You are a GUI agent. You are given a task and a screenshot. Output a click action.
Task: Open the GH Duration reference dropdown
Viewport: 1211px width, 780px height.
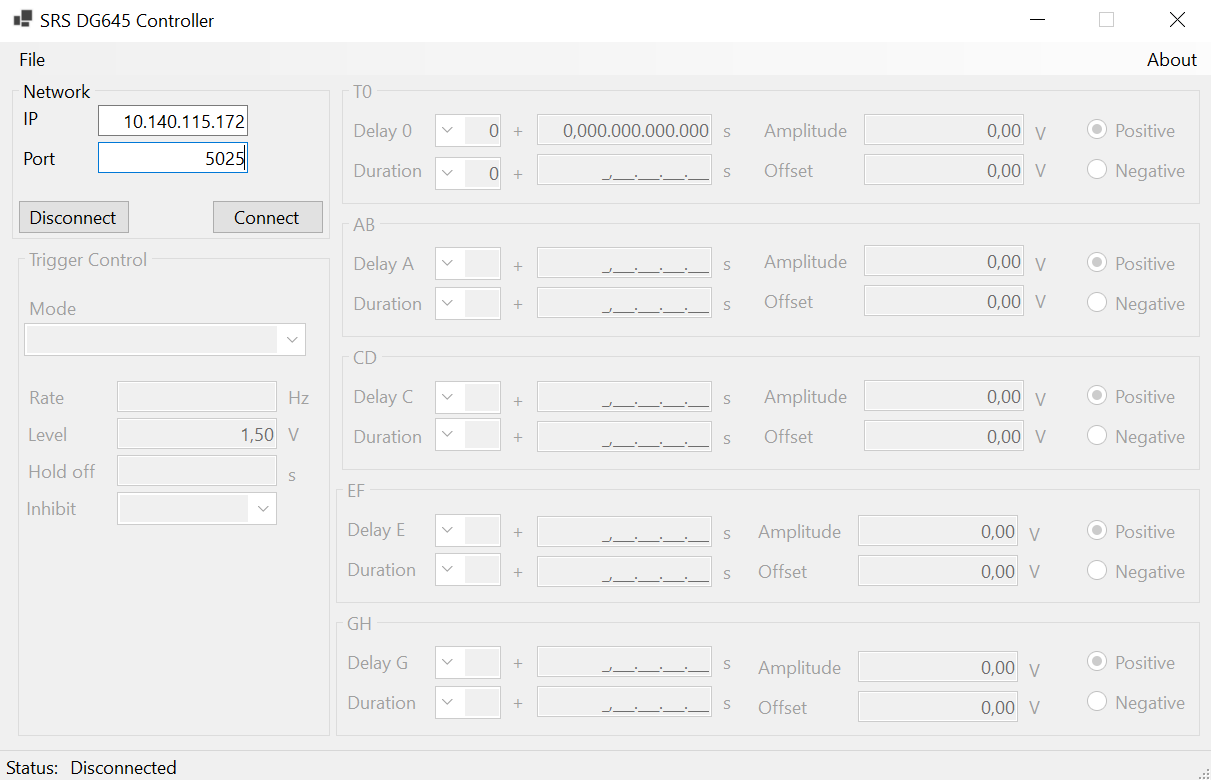467,702
